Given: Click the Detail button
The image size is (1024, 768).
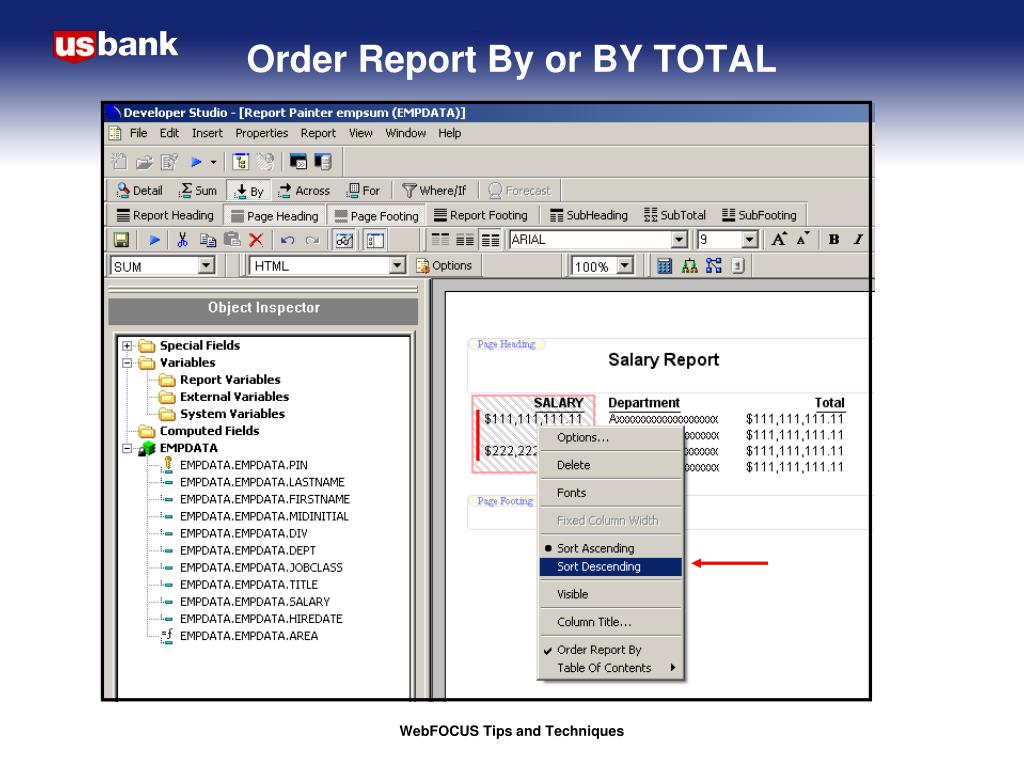Looking at the screenshot, I should click(139, 190).
